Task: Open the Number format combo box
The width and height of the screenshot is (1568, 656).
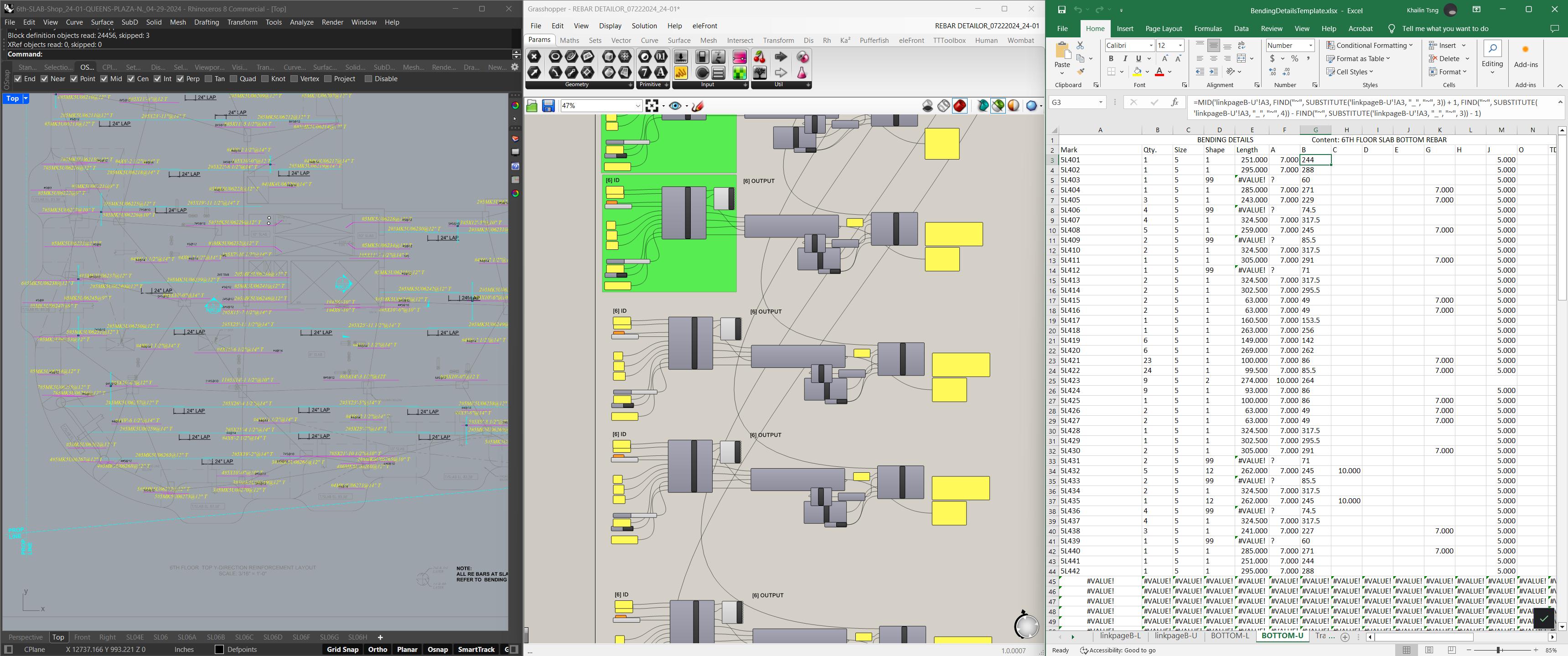Action: [x=1310, y=46]
